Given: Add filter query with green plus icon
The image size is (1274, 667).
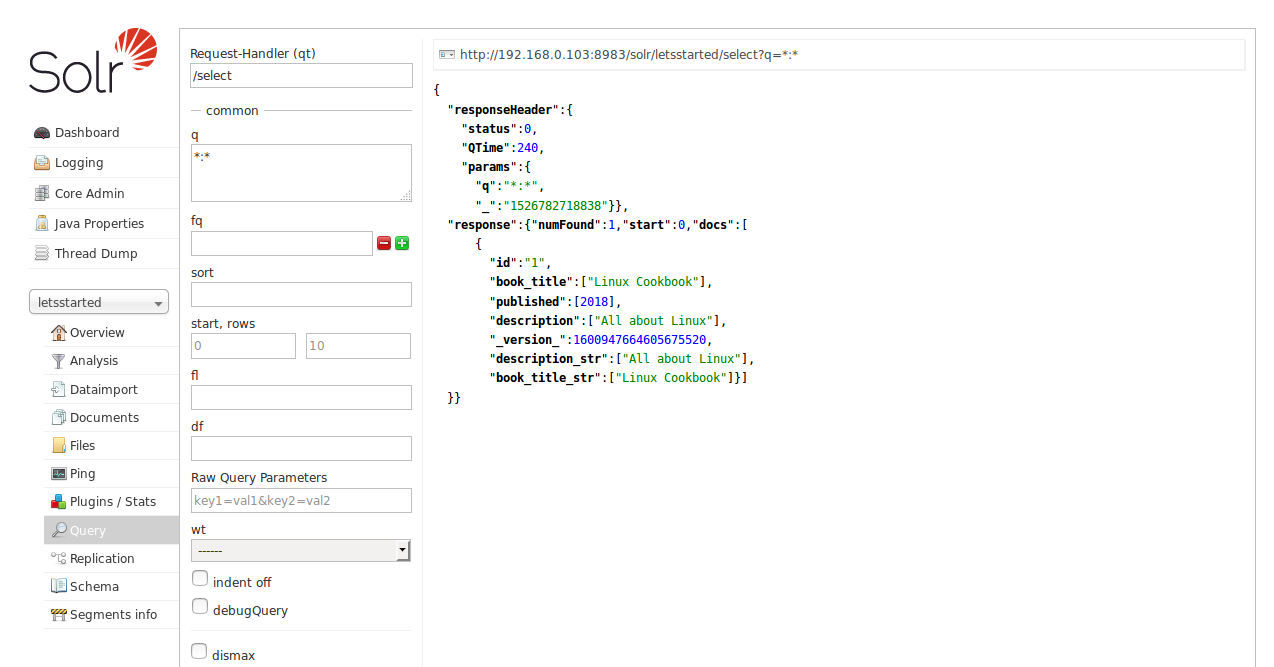Looking at the screenshot, I should (402, 243).
